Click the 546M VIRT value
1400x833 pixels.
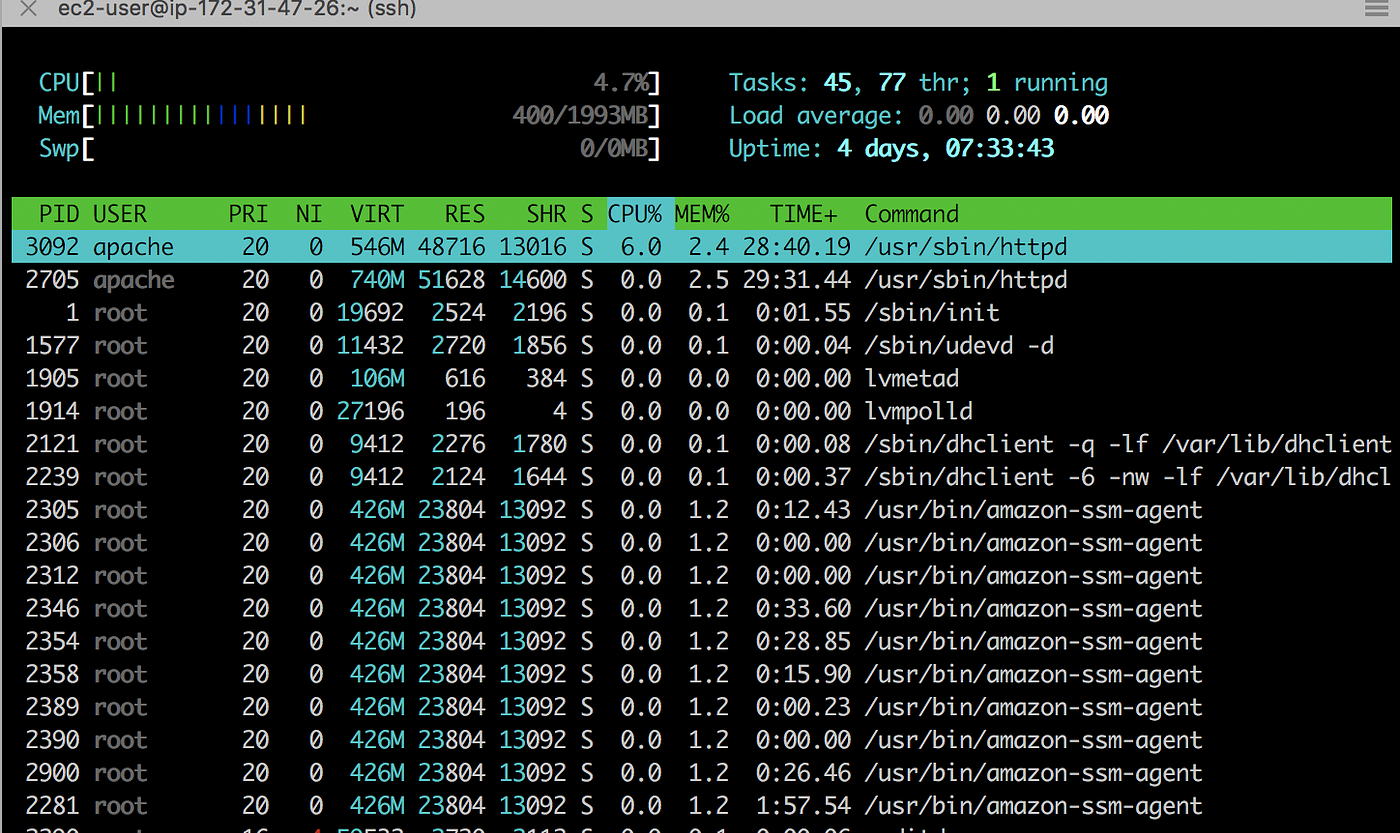[377, 247]
